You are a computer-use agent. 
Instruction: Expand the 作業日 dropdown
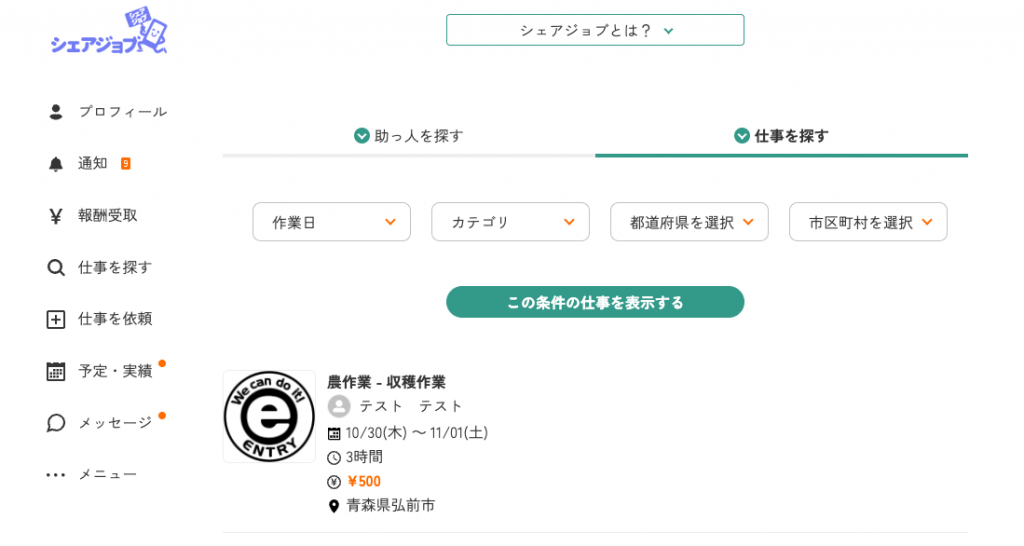[x=331, y=222]
